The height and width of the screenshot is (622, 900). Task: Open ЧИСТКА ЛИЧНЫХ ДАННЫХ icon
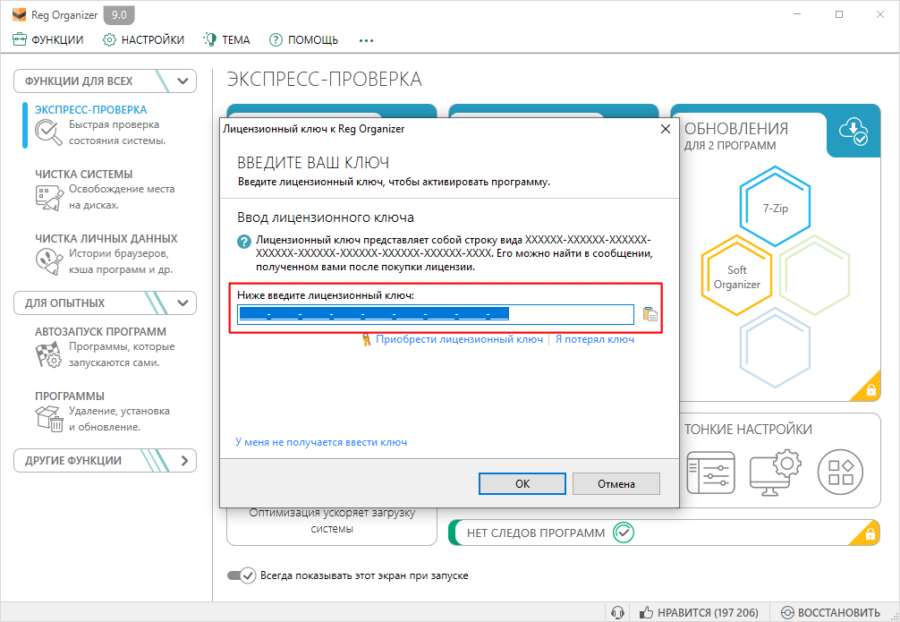(49, 261)
